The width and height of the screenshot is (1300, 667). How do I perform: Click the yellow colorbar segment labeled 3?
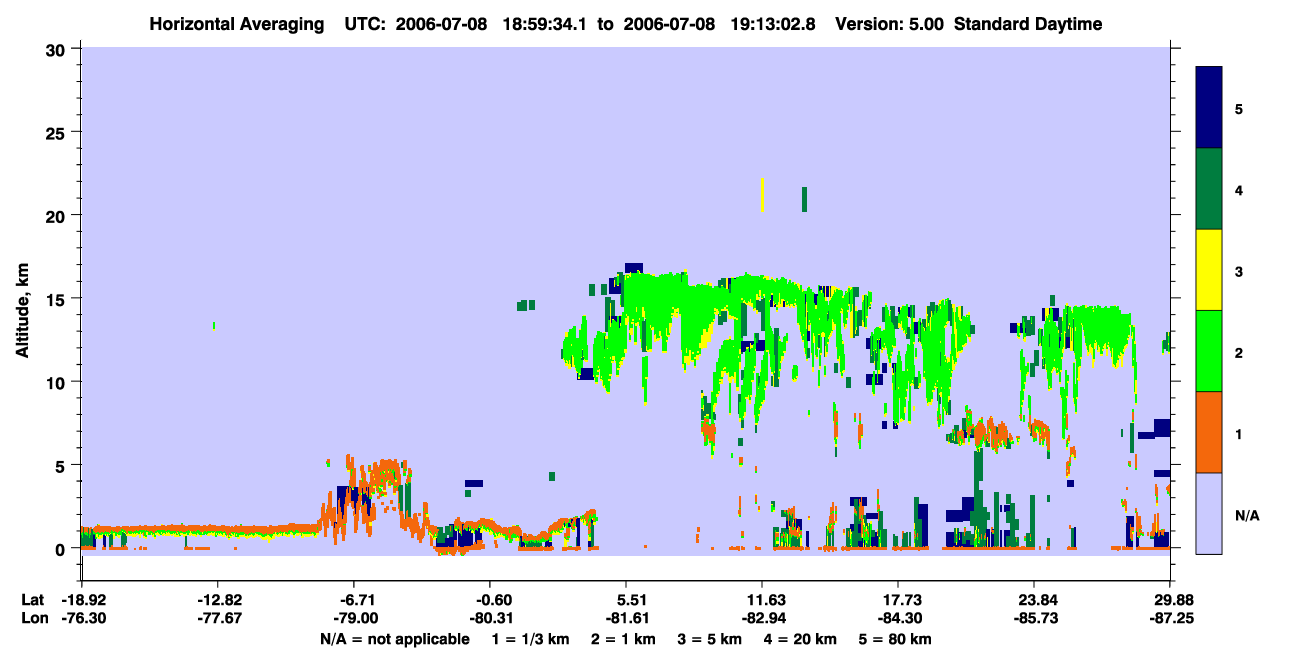pyautogui.click(x=1209, y=270)
